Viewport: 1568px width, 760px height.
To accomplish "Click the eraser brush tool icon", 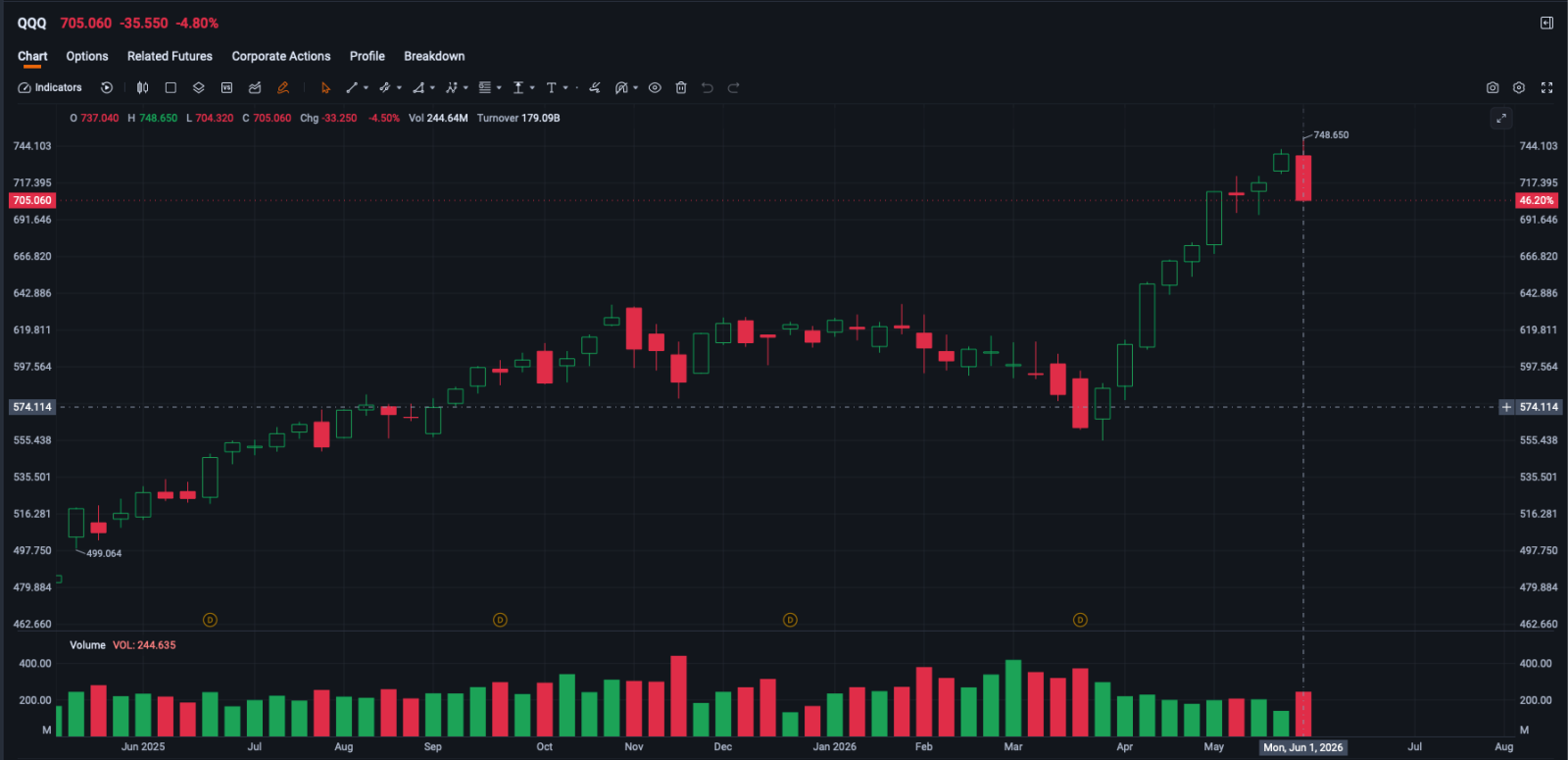I will (x=594, y=87).
